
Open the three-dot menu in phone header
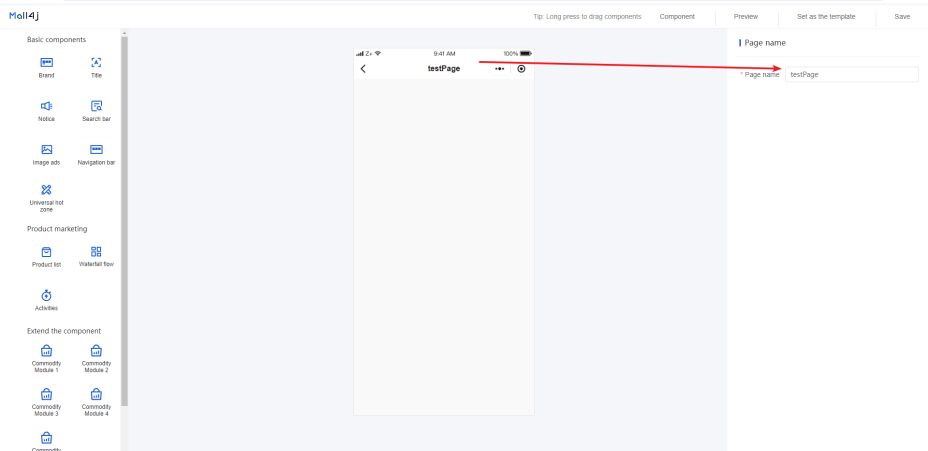500,69
